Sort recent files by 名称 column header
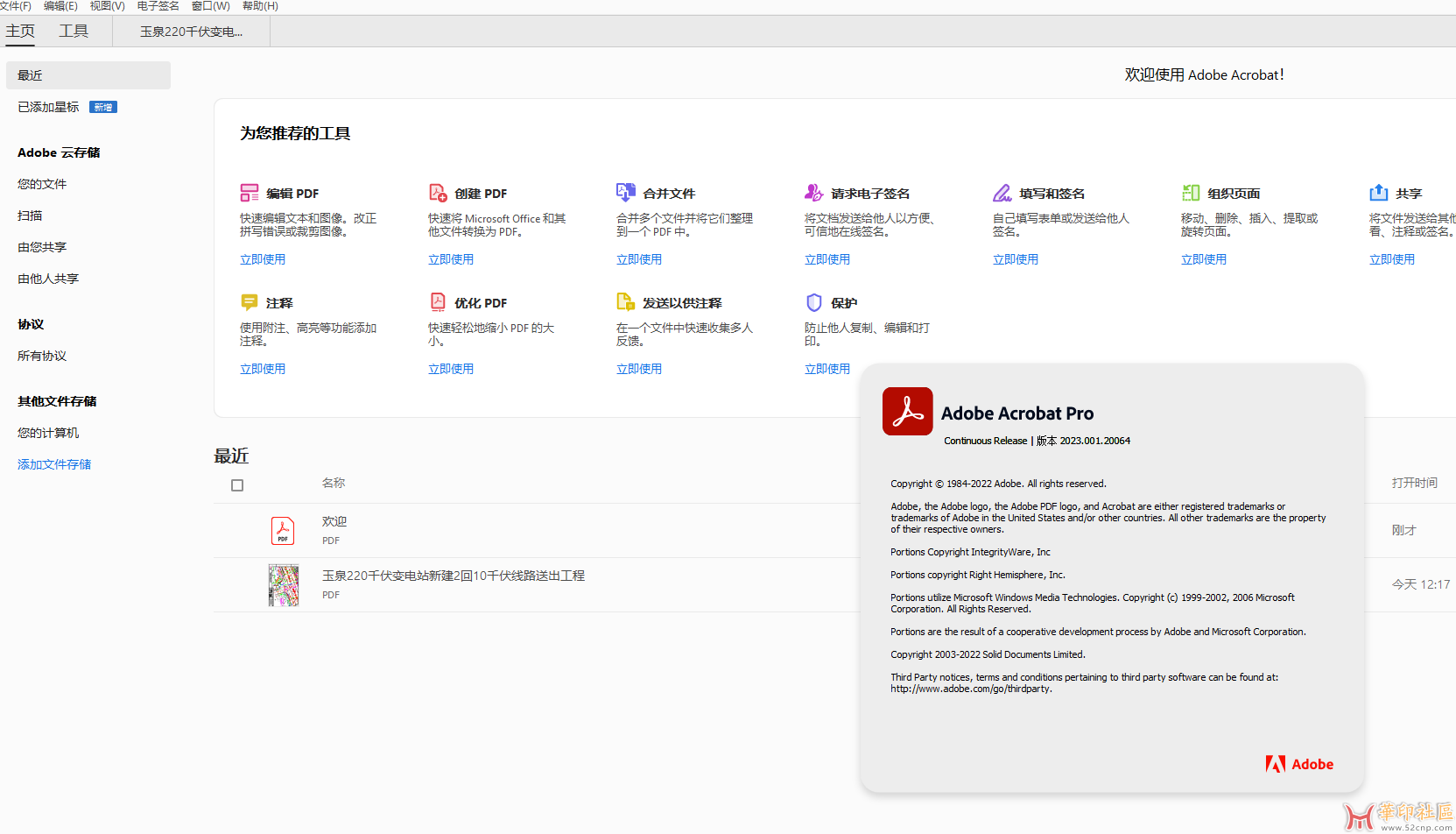 (334, 483)
